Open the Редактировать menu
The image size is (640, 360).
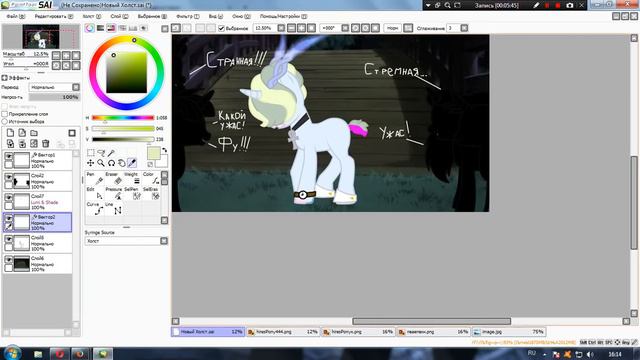pos(53,16)
